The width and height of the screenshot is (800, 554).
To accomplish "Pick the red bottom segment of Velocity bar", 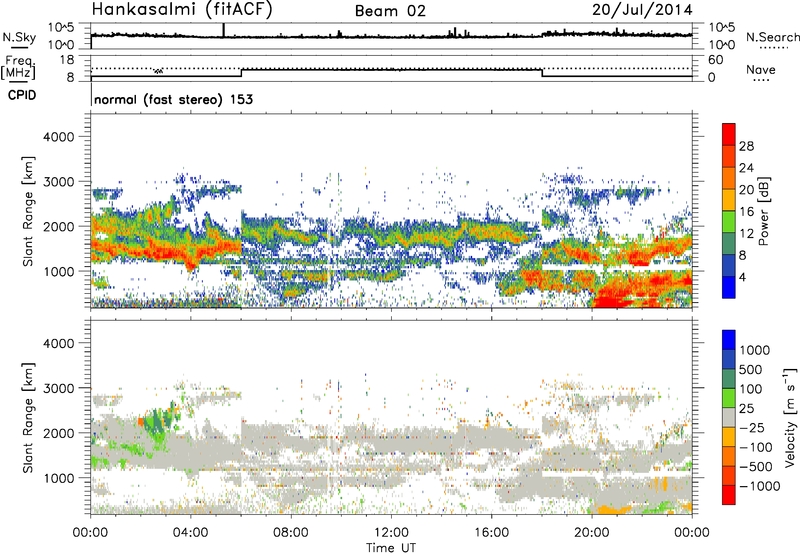I will click(x=729, y=495).
